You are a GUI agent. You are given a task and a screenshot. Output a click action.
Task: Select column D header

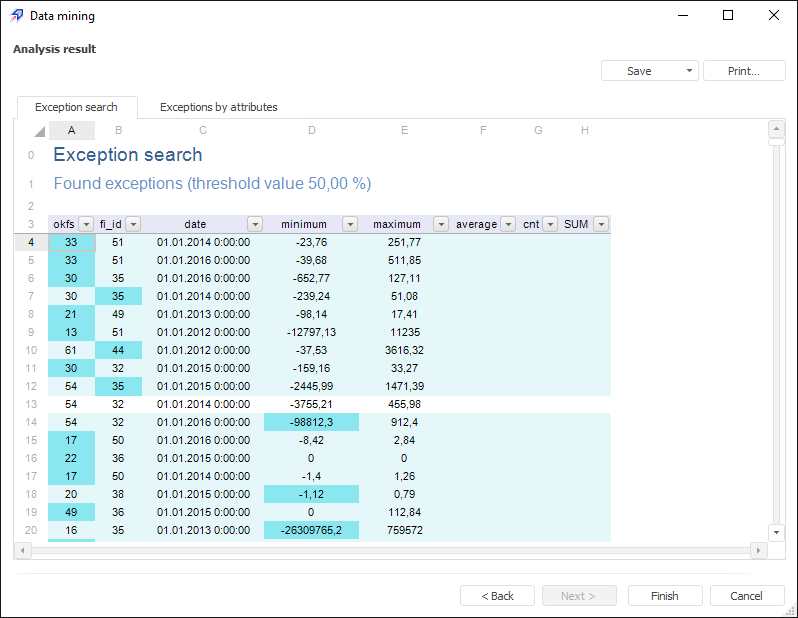point(312,130)
